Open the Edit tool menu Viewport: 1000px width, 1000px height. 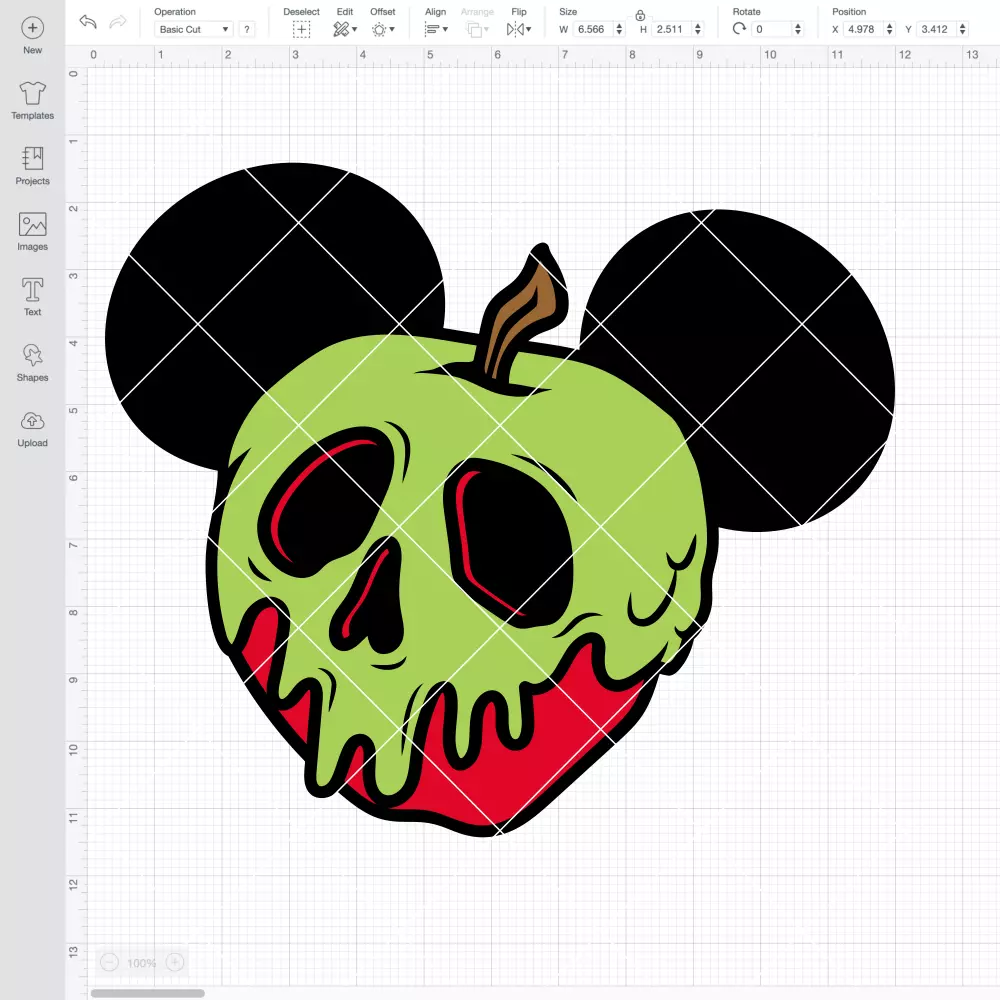tap(345, 29)
